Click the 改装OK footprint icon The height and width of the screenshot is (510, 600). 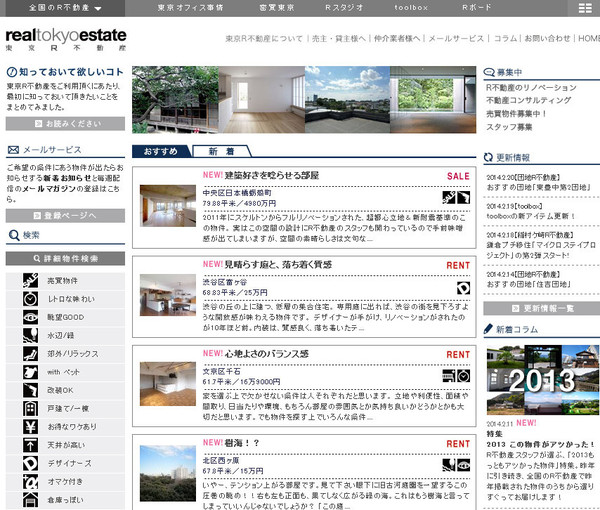pyautogui.click(x=29, y=390)
